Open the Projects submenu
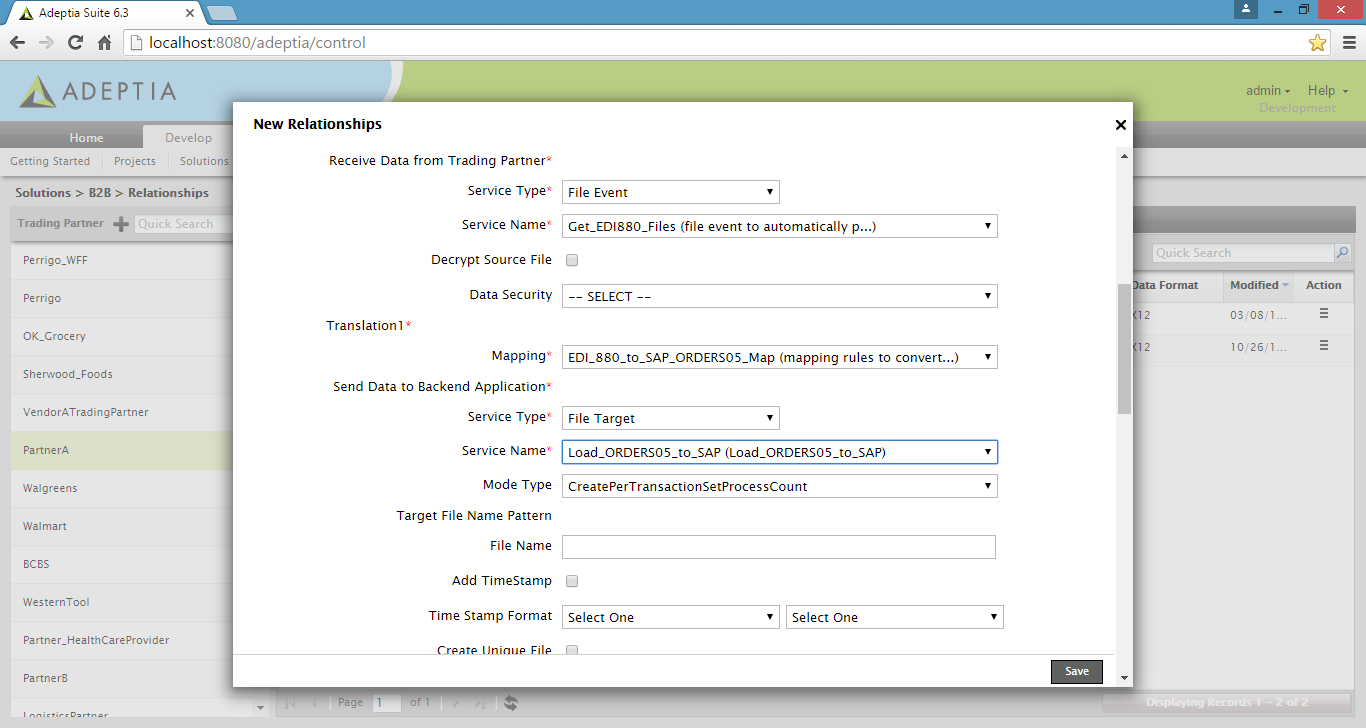The image size is (1366, 728). point(135,161)
